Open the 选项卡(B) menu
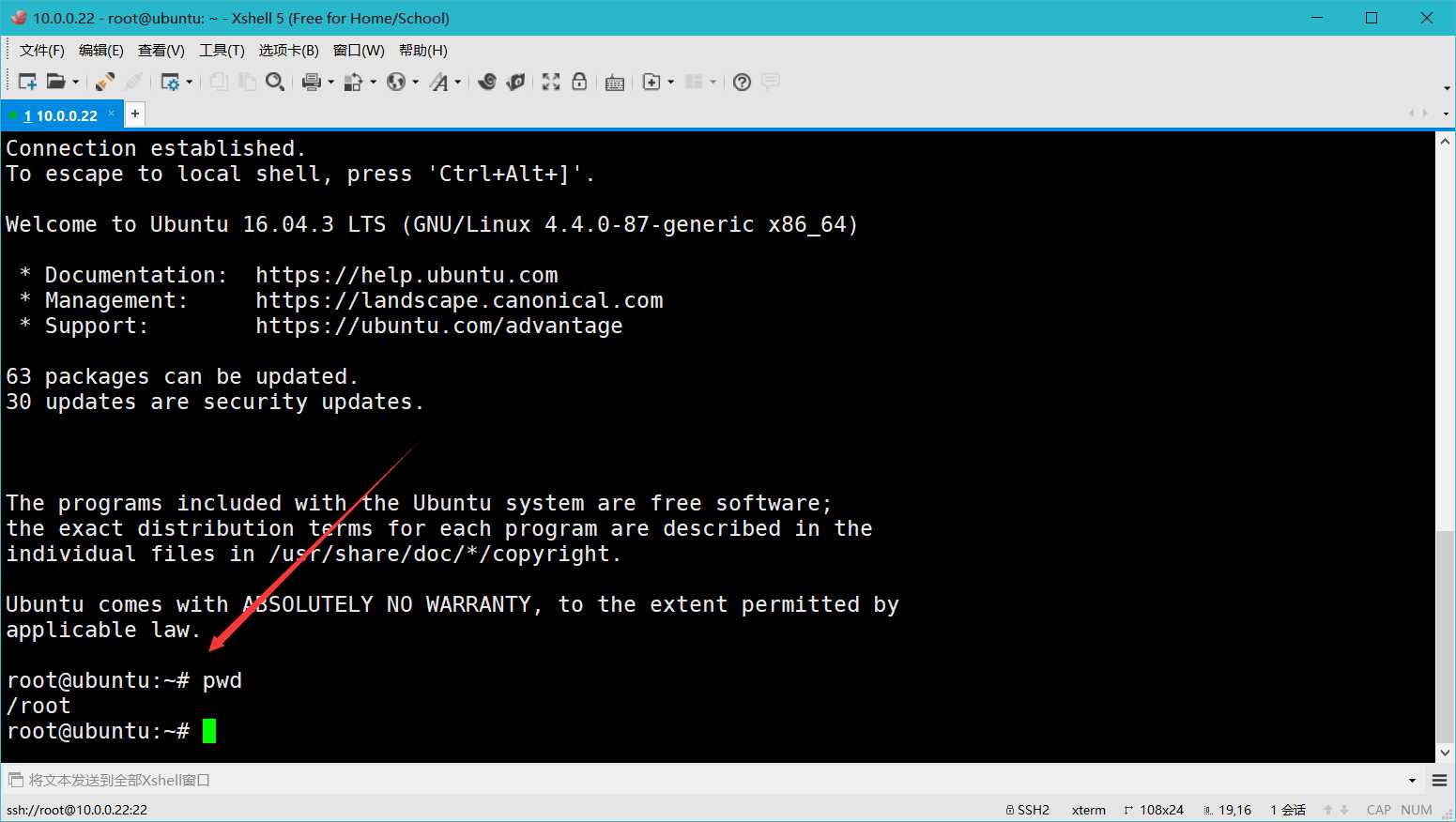1456x822 pixels. (288, 51)
